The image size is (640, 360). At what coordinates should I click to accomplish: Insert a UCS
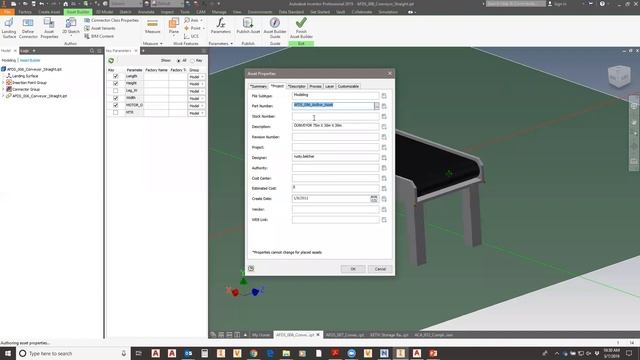tap(191, 36)
